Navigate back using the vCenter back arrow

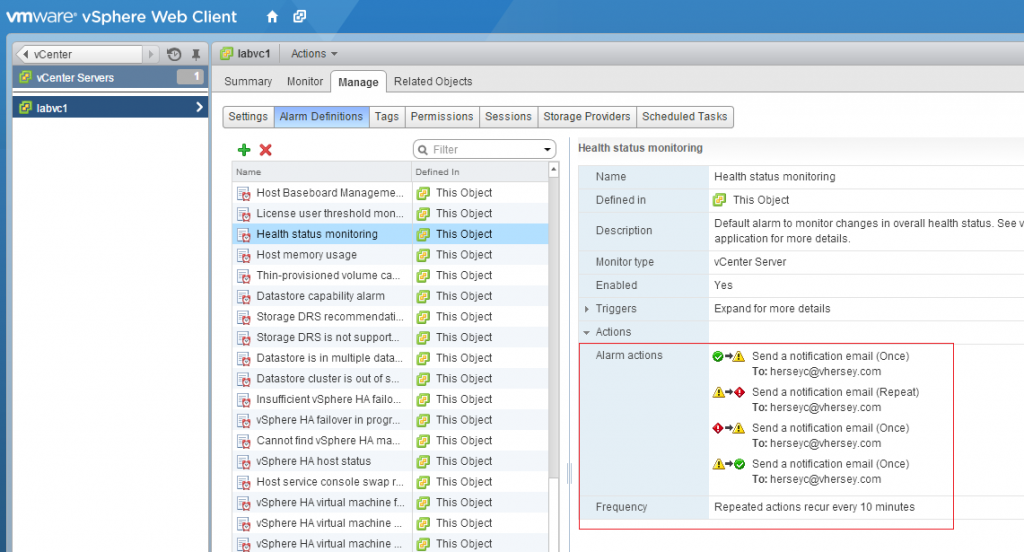(25, 54)
